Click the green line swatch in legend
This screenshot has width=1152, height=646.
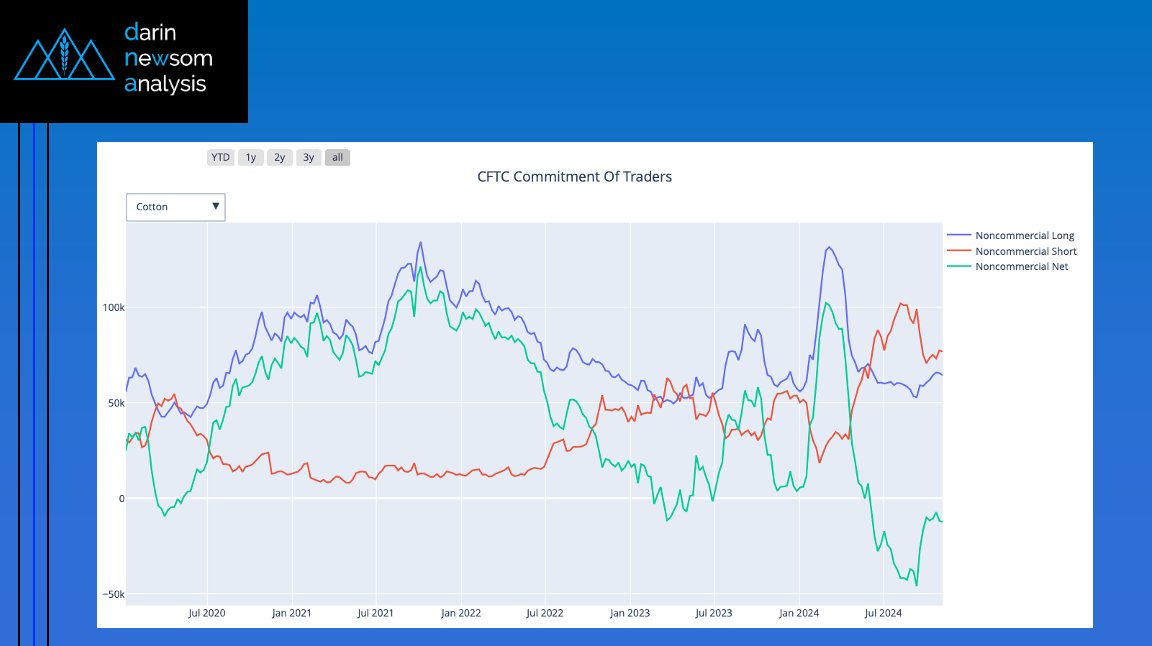[958, 266]
